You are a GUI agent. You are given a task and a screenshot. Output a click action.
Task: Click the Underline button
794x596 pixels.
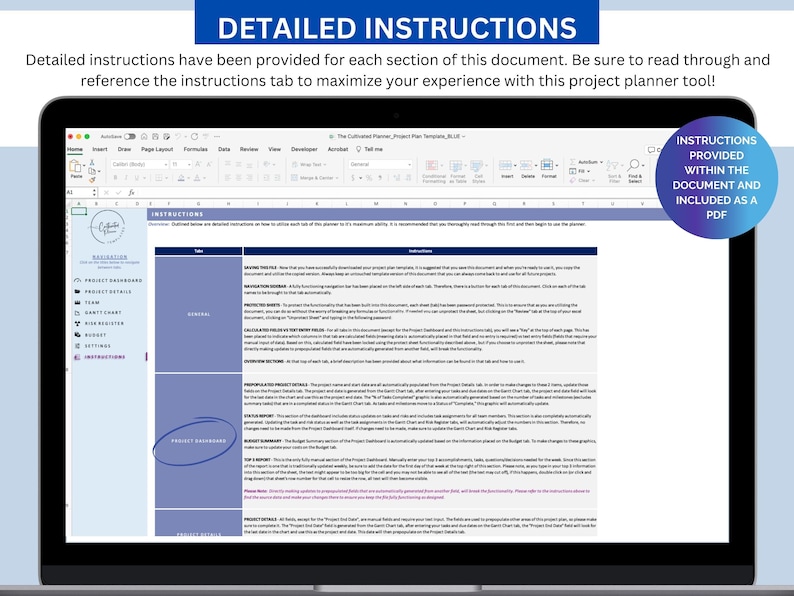pyautogui.click(x=136, y=178)
